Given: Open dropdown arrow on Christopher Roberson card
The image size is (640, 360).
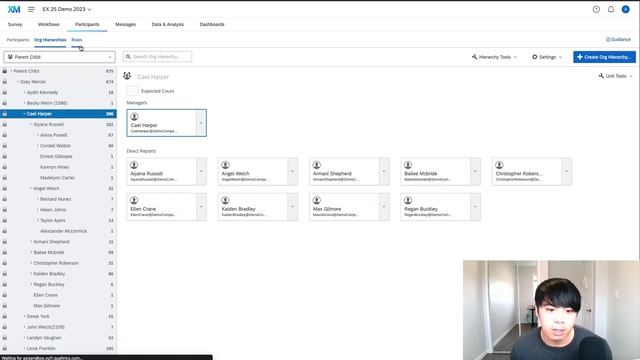Looking at the screenshot, I should [567, 171].
